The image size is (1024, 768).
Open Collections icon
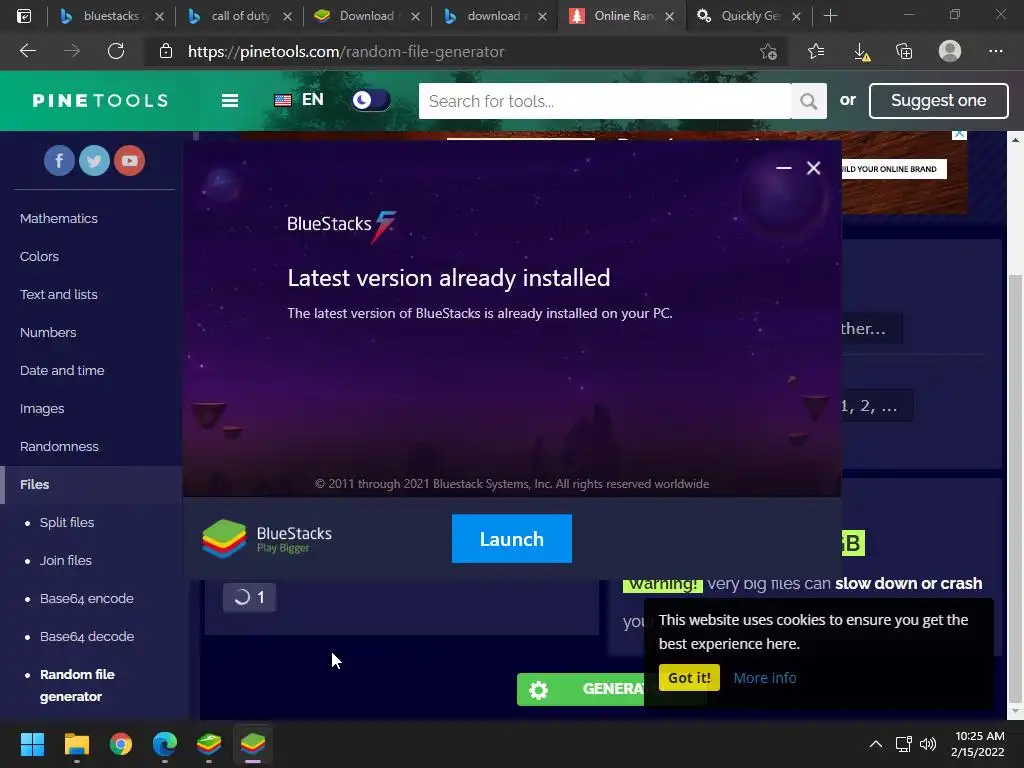click(904, 51)
